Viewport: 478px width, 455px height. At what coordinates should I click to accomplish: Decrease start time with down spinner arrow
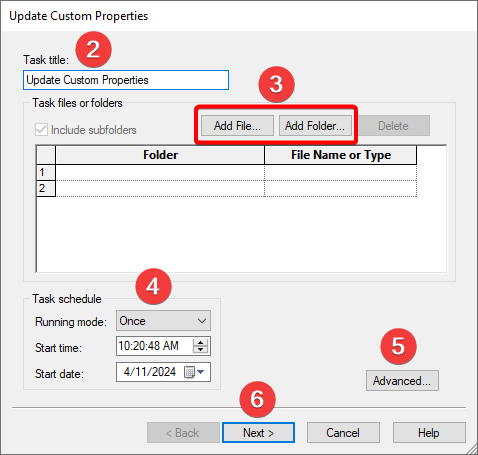pyautogui.click(x=200, y=349)
